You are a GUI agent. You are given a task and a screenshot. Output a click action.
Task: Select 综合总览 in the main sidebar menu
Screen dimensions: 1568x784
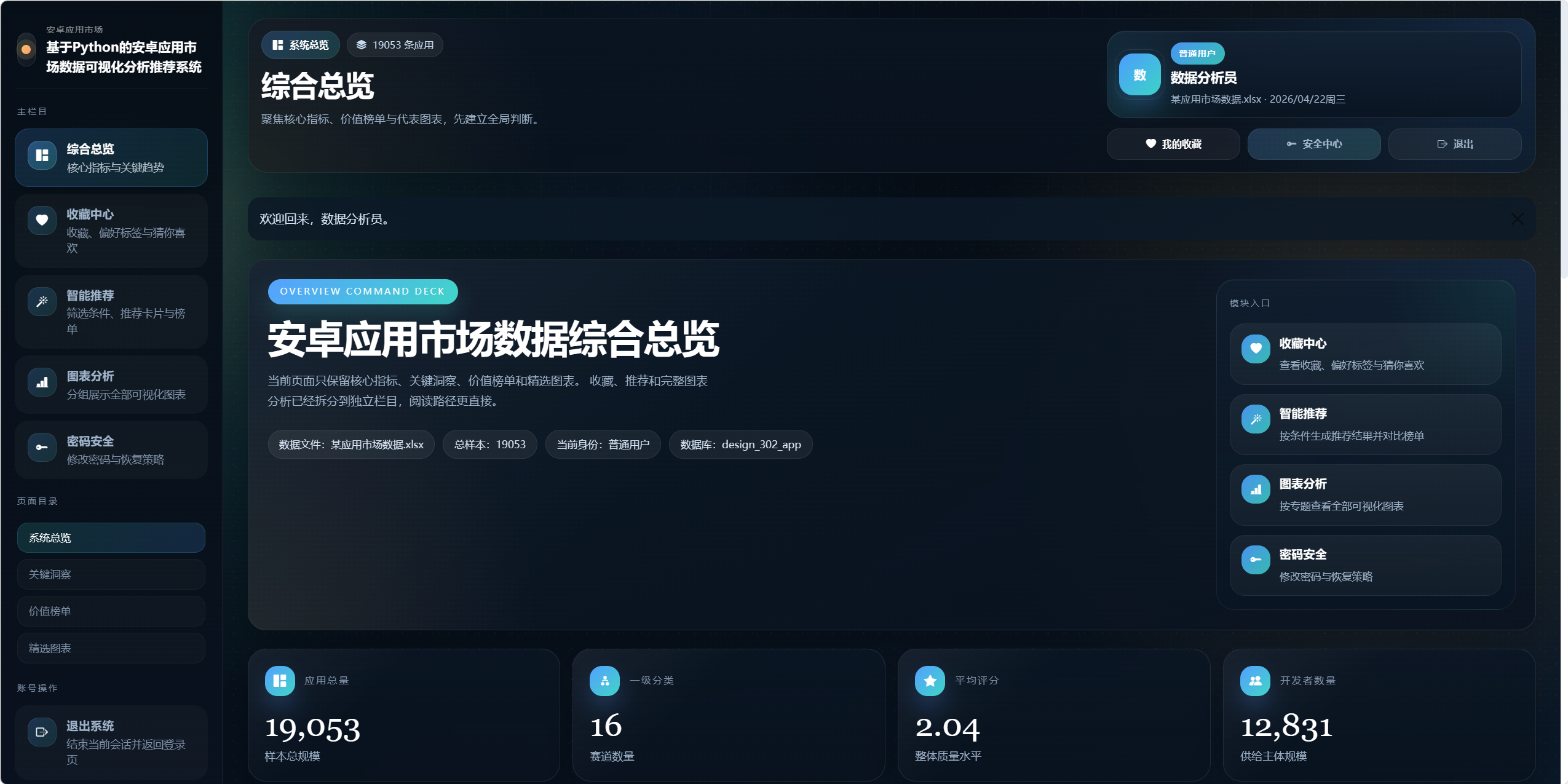111,157
